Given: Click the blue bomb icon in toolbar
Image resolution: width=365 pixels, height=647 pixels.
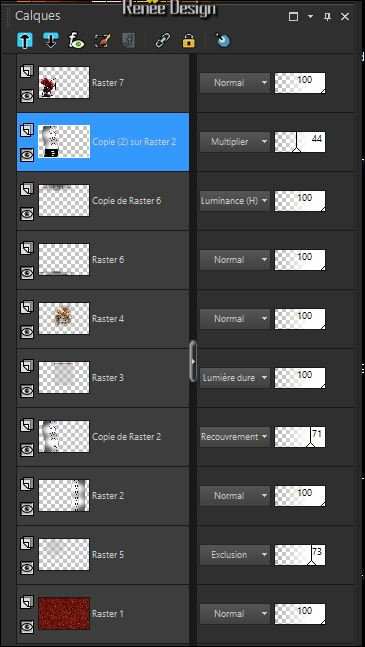Looking at the screenshot, I should click(x=223, y=40).
